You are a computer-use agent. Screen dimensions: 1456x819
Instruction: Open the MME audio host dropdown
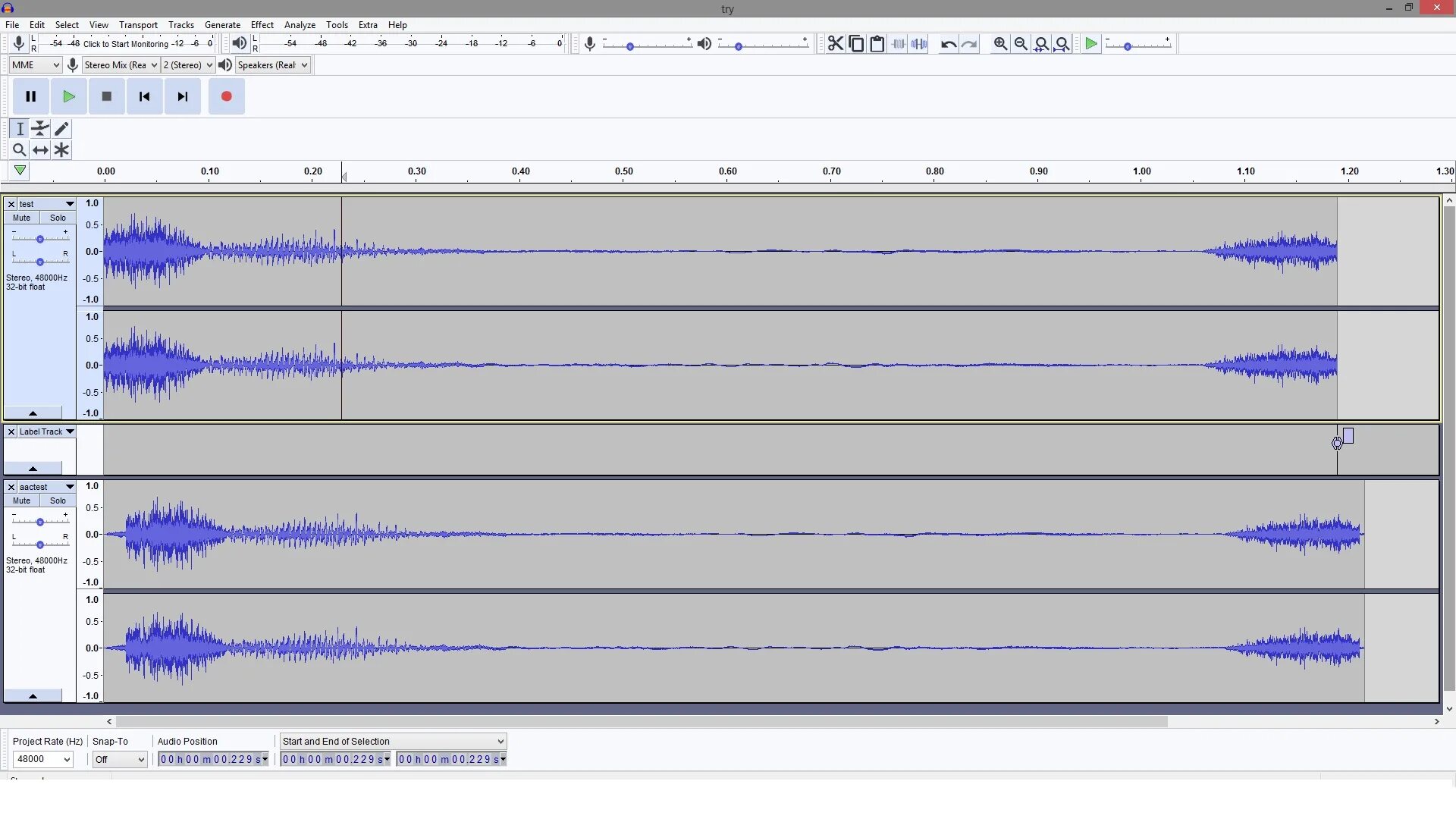(x=35, y=65)
